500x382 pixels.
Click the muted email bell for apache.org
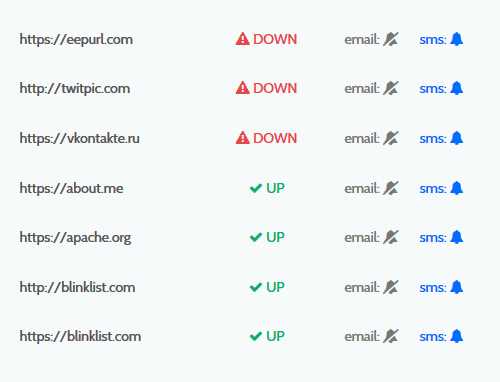[x=390, y=237]
